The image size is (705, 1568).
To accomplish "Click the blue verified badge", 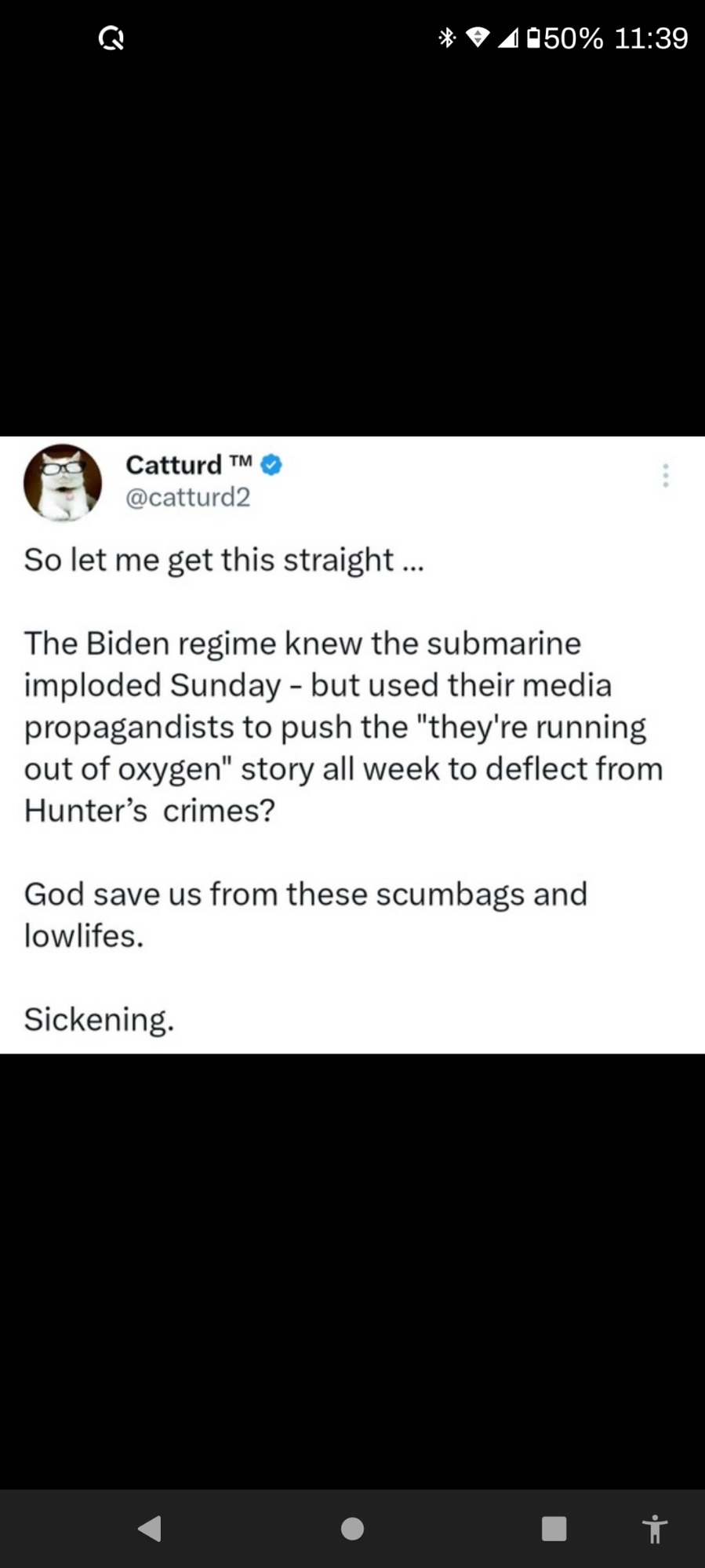I will (x=271, y=465).
